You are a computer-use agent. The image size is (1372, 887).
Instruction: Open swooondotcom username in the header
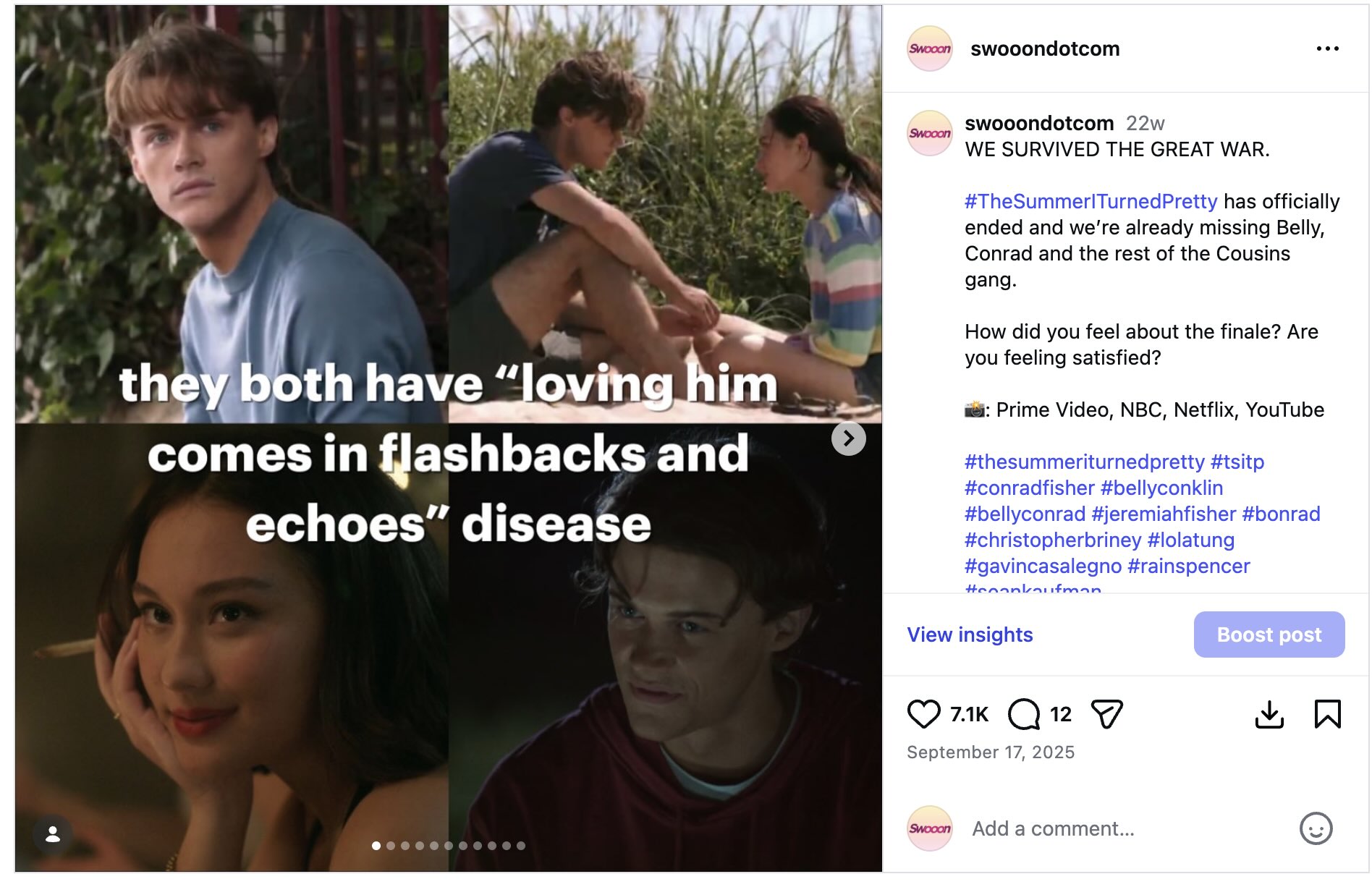[x=1045, y=48]
